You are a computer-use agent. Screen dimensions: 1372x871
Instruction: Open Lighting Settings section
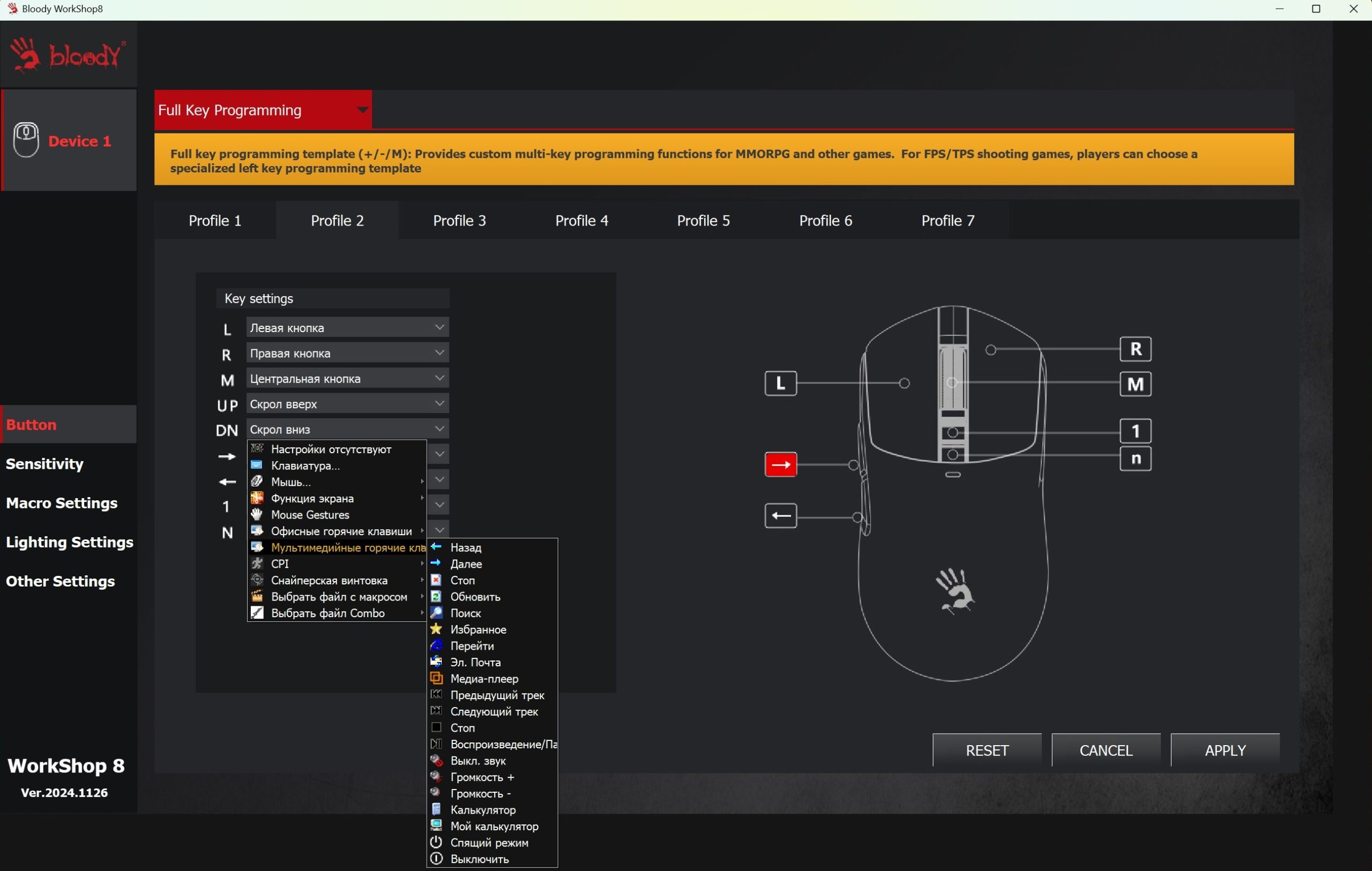tap(70, 542)
